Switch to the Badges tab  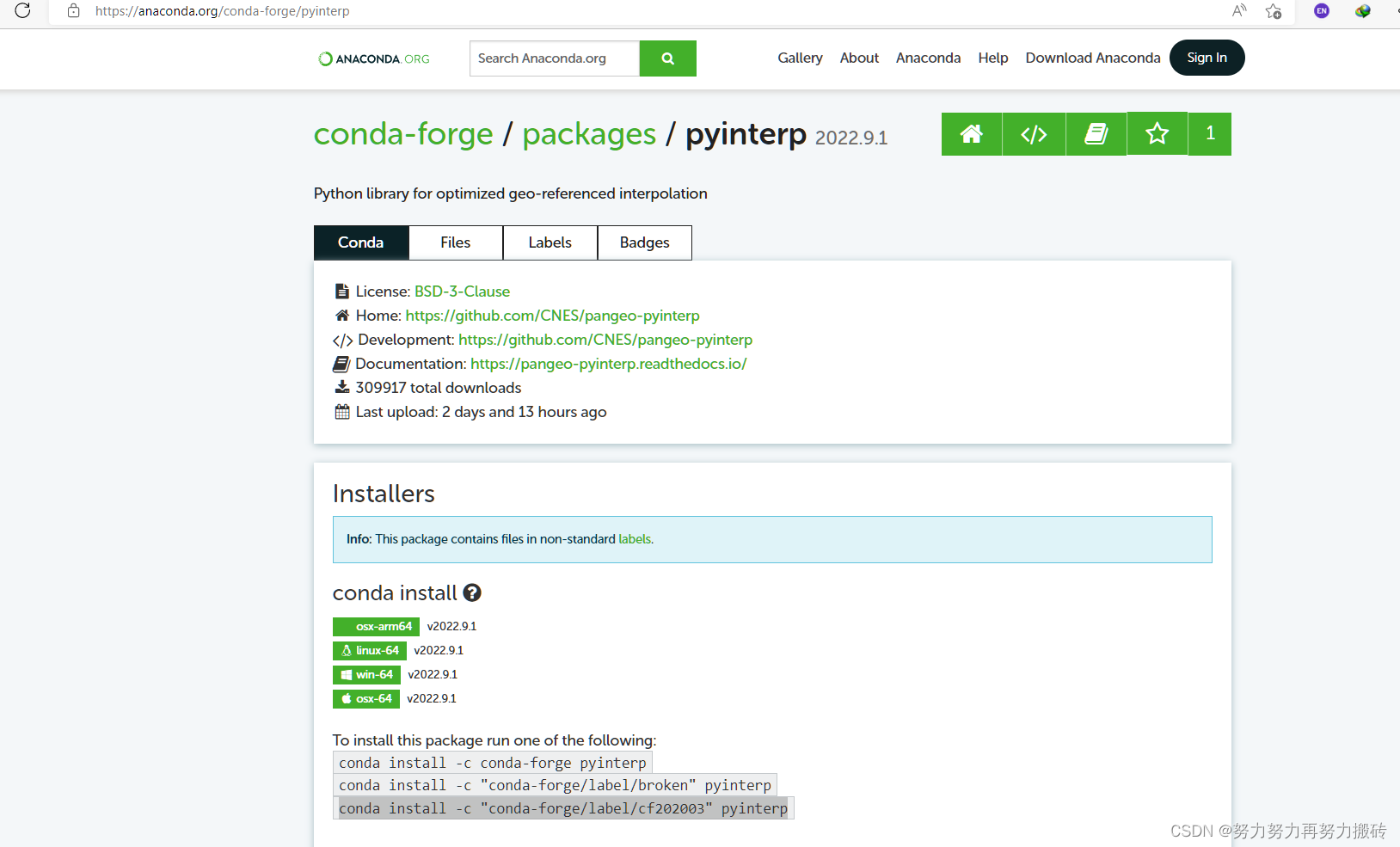tap(644, 242)
